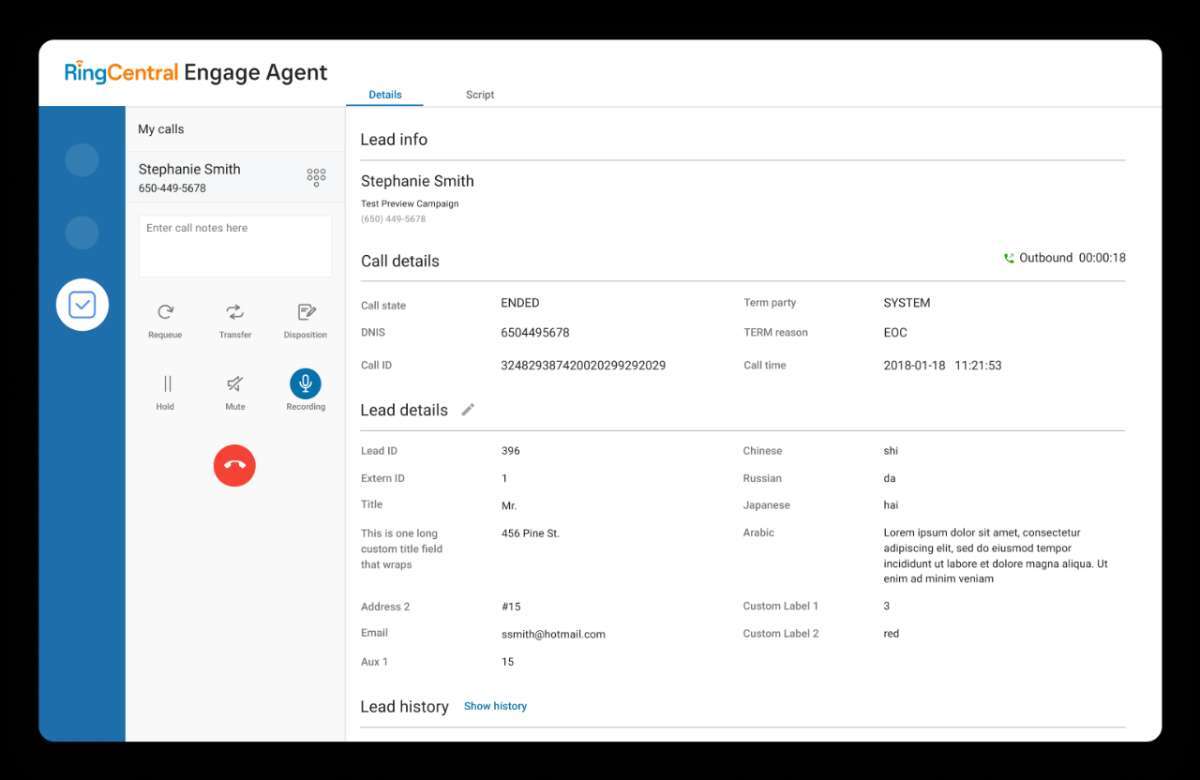
Task: Click the Outbound call timer
Action: pyautogui.click(x=1066, y=257)
